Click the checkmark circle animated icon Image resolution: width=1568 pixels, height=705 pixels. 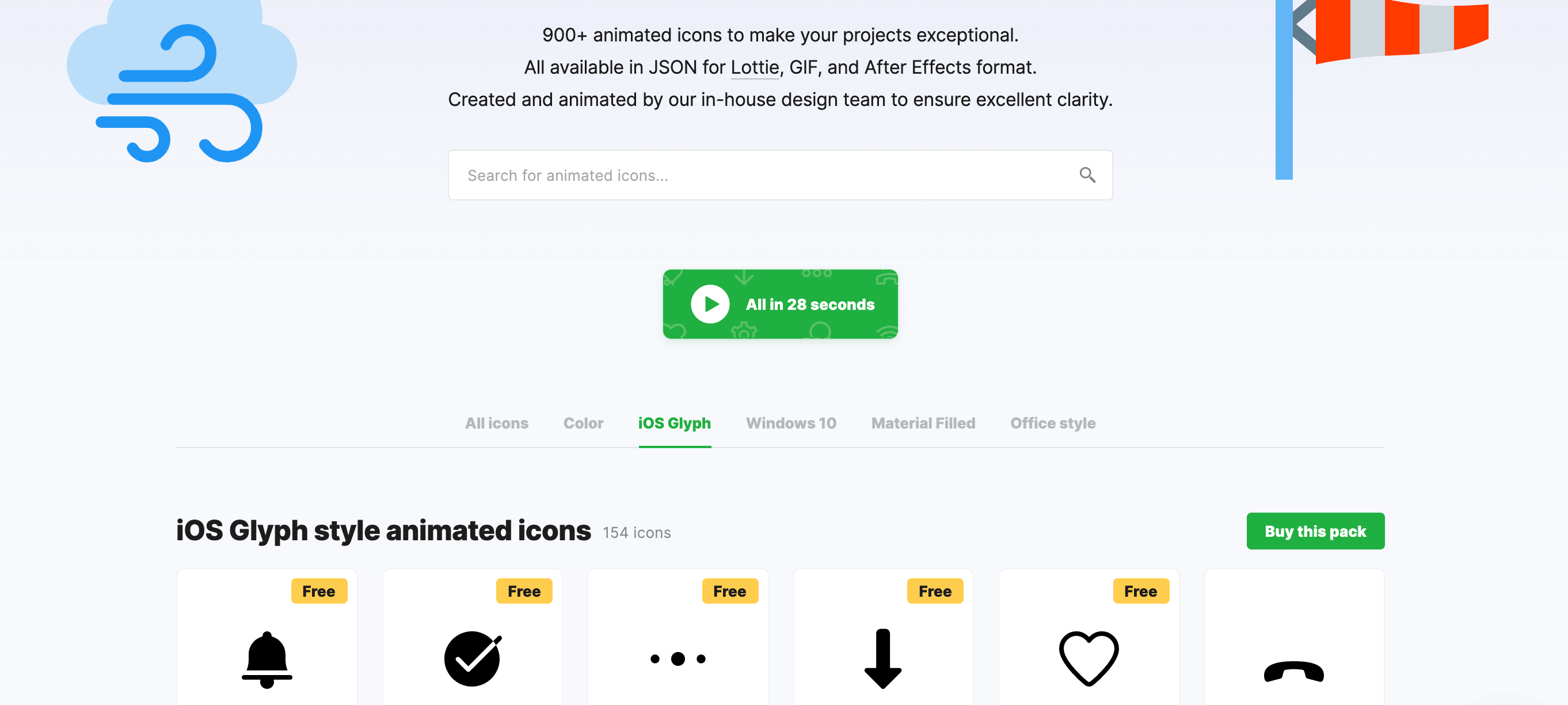tap(473, 659)
